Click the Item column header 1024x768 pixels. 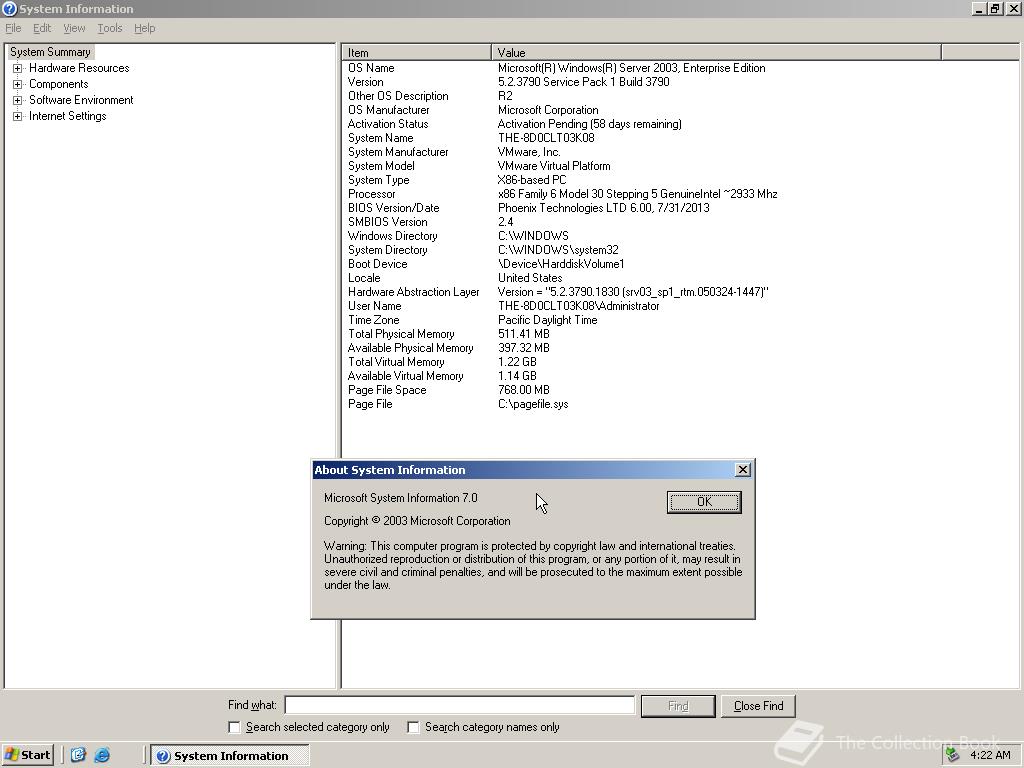click(417, 52)
